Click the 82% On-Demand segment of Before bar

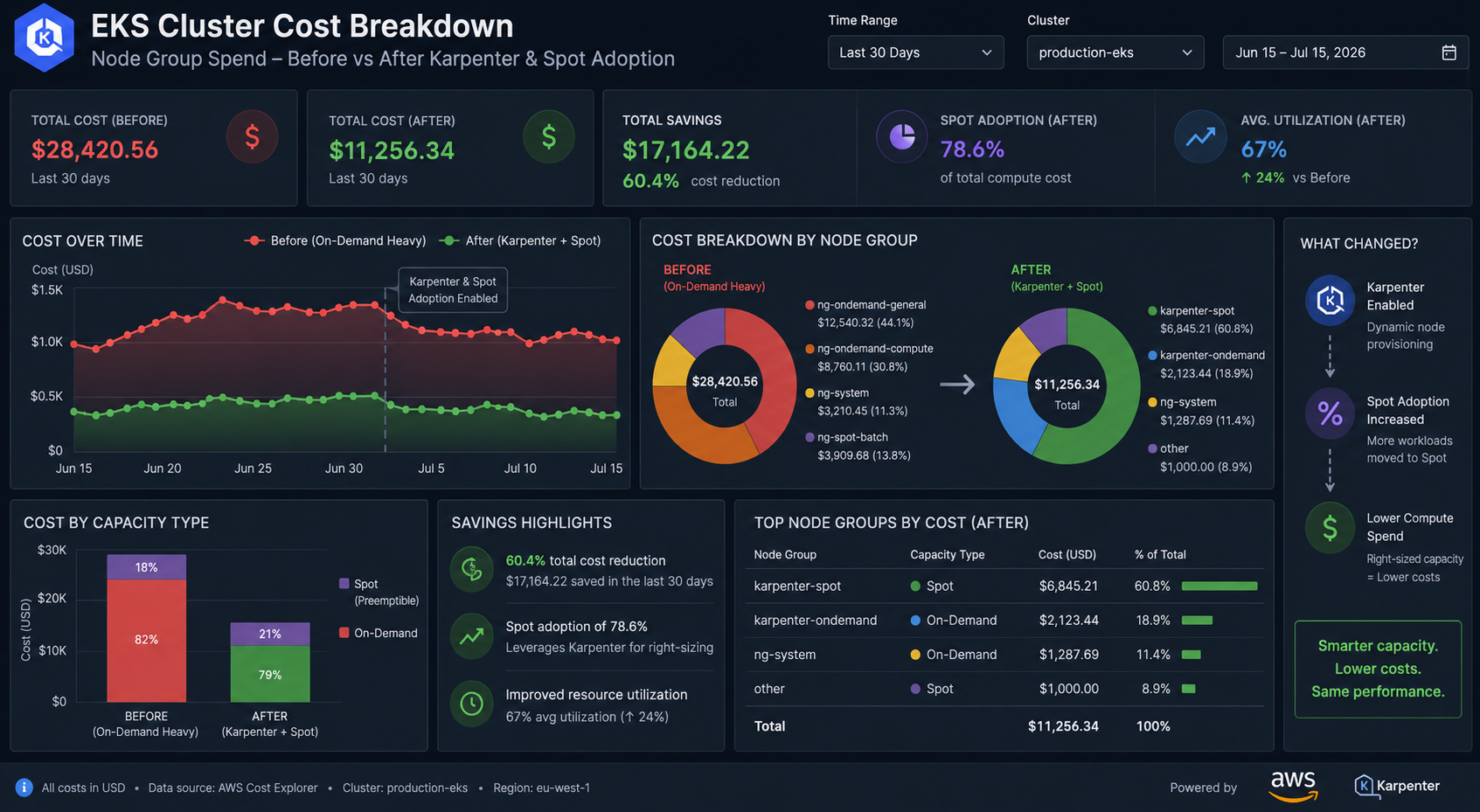(x=146, y=641)
